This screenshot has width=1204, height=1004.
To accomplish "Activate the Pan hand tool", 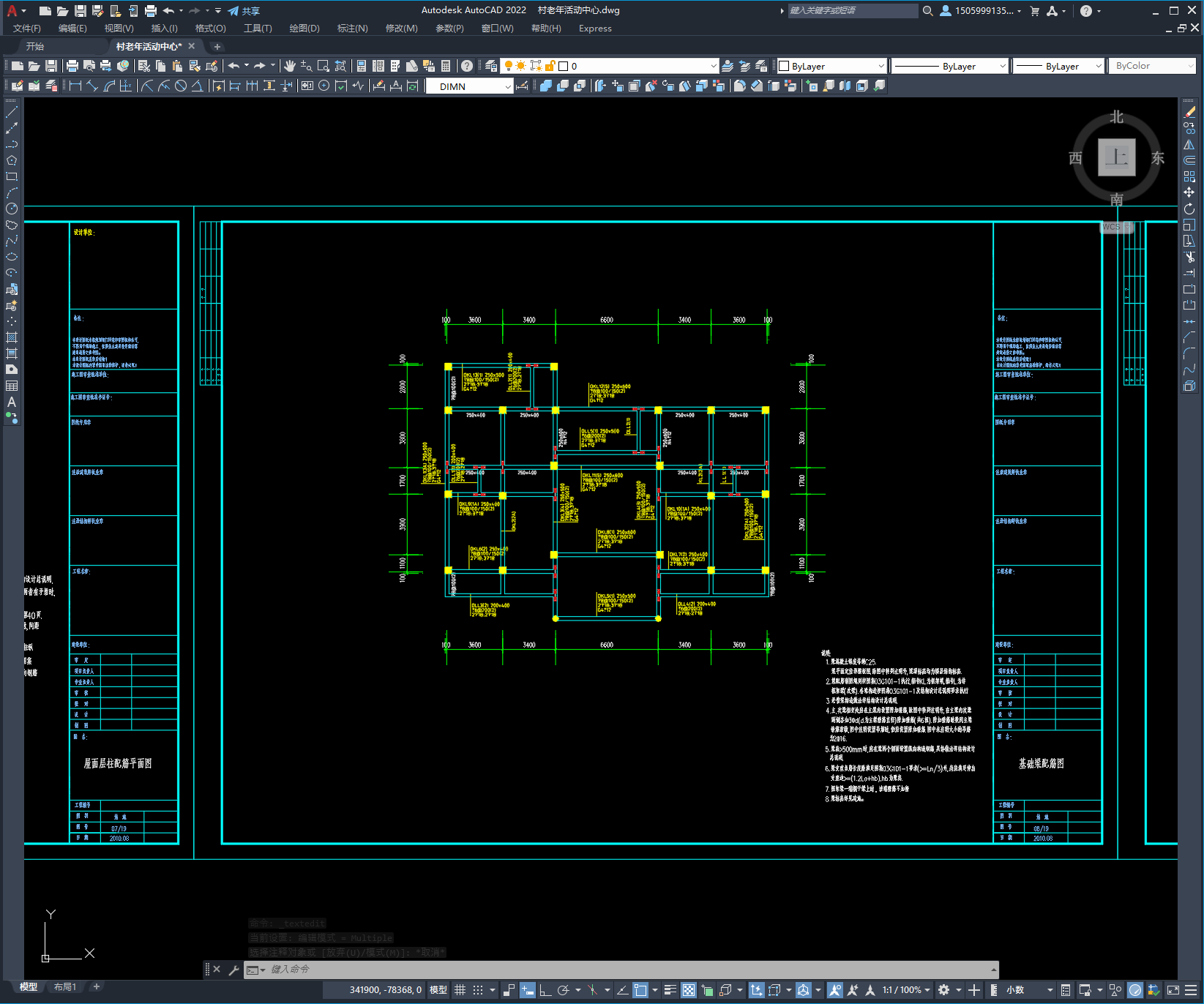I will pos(290,66).
